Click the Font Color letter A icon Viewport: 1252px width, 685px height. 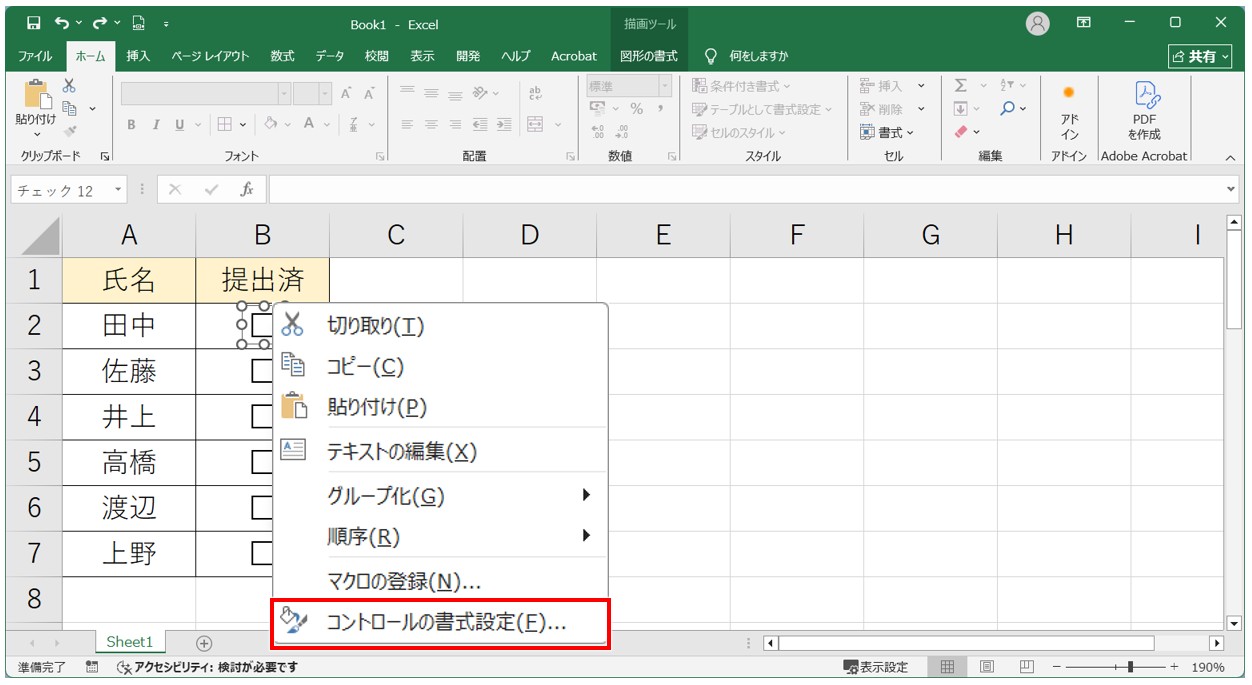coord(309,125)
